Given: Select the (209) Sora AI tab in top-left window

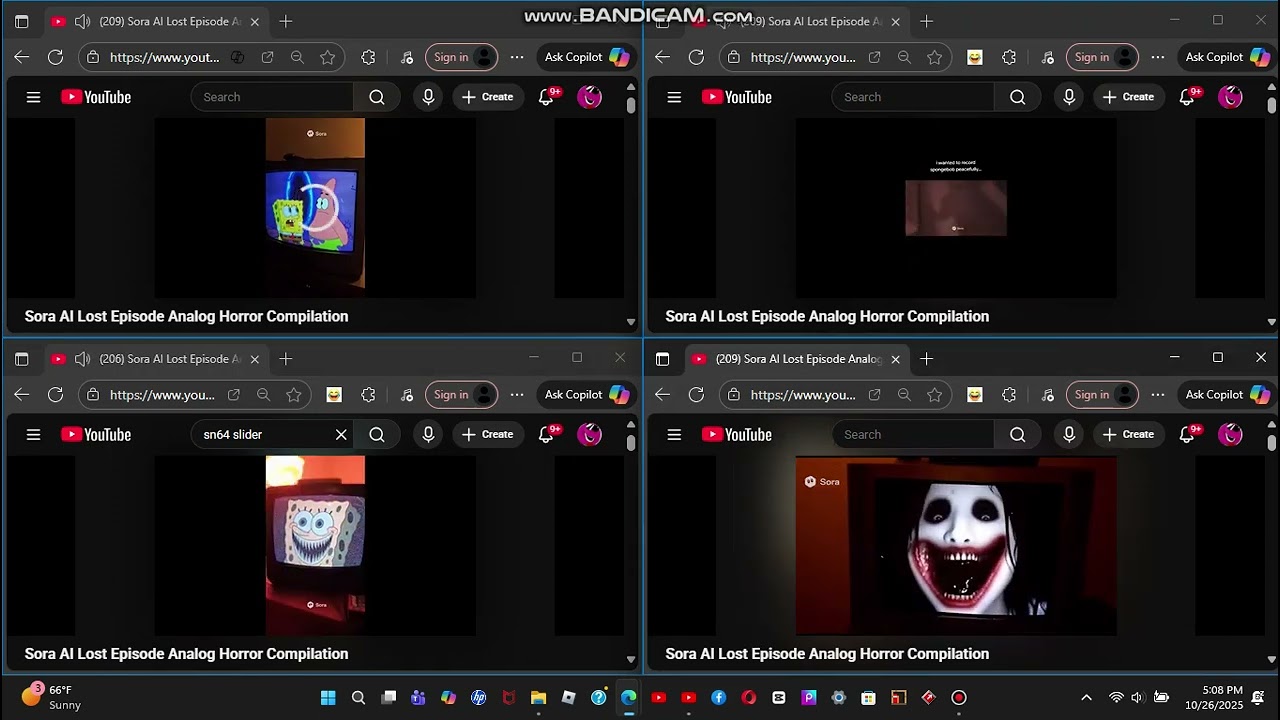Looking at the screenshot, I should pyautogui.click(x=155, y=21).
